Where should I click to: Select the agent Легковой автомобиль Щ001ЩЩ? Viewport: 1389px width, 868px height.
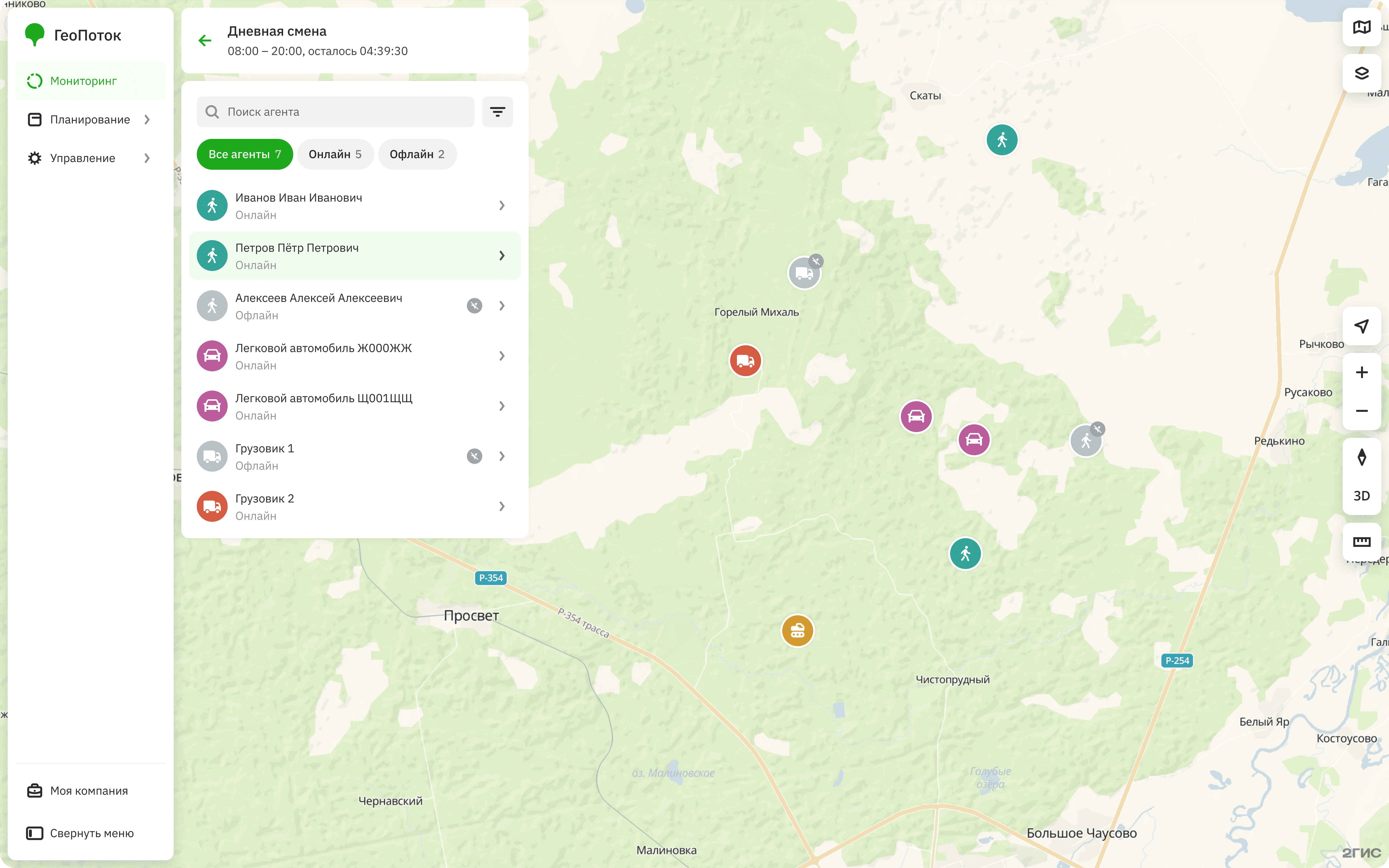pos(355,406)
